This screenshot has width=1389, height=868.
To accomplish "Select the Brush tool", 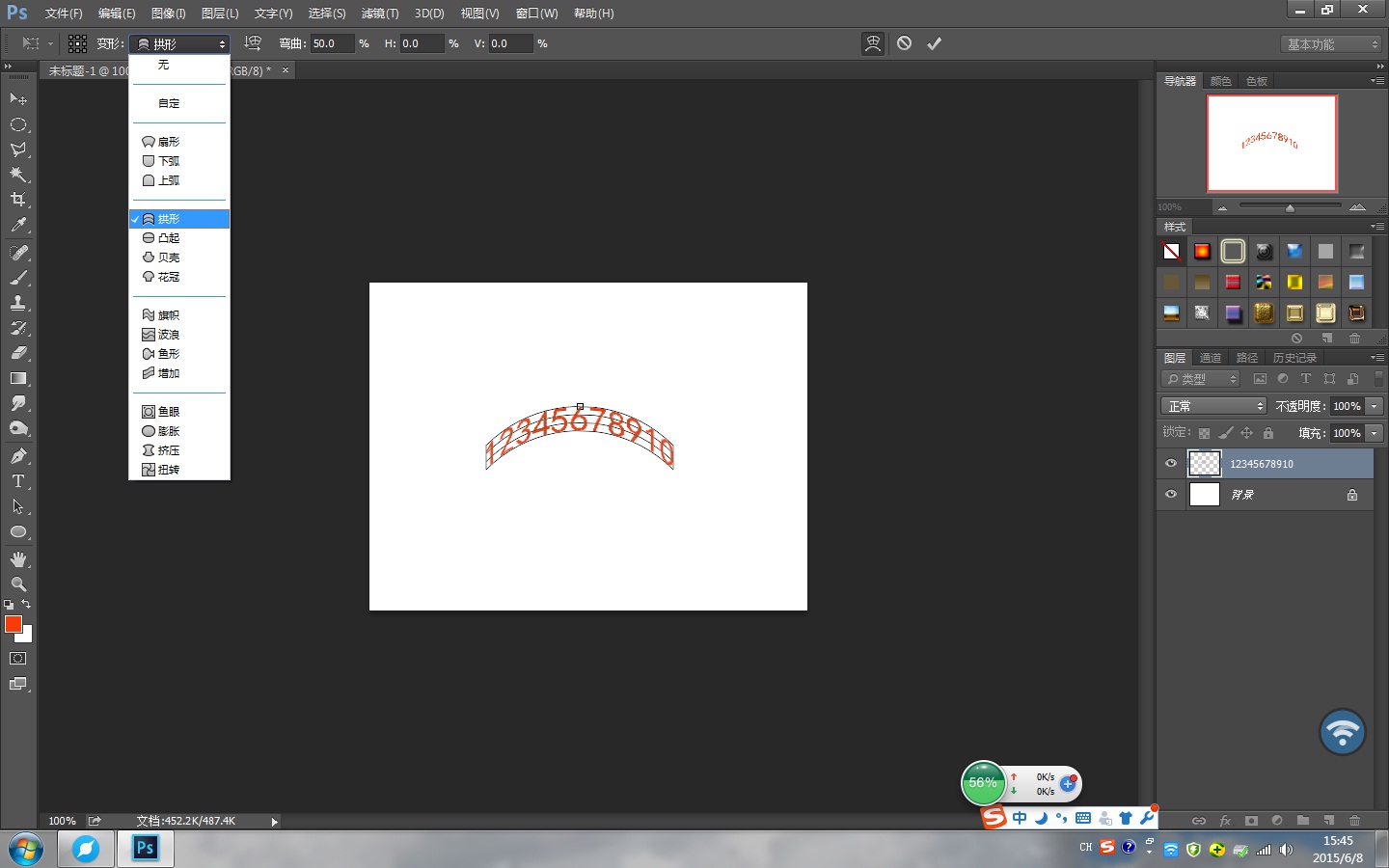I will 18,278.
